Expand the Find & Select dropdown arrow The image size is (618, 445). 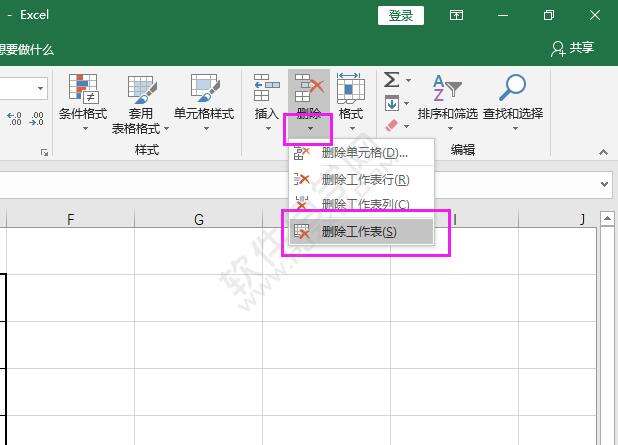point(515,128)
